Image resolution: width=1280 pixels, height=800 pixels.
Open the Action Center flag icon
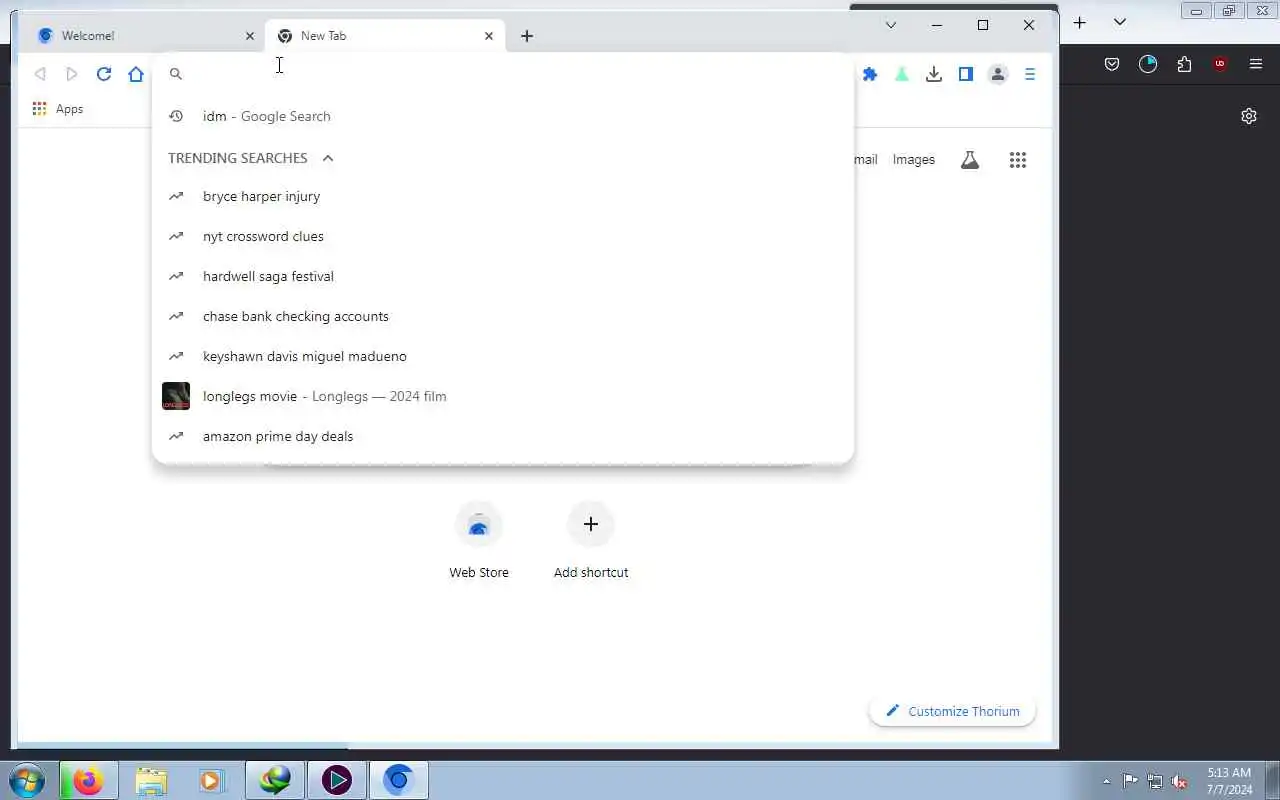1130,782
